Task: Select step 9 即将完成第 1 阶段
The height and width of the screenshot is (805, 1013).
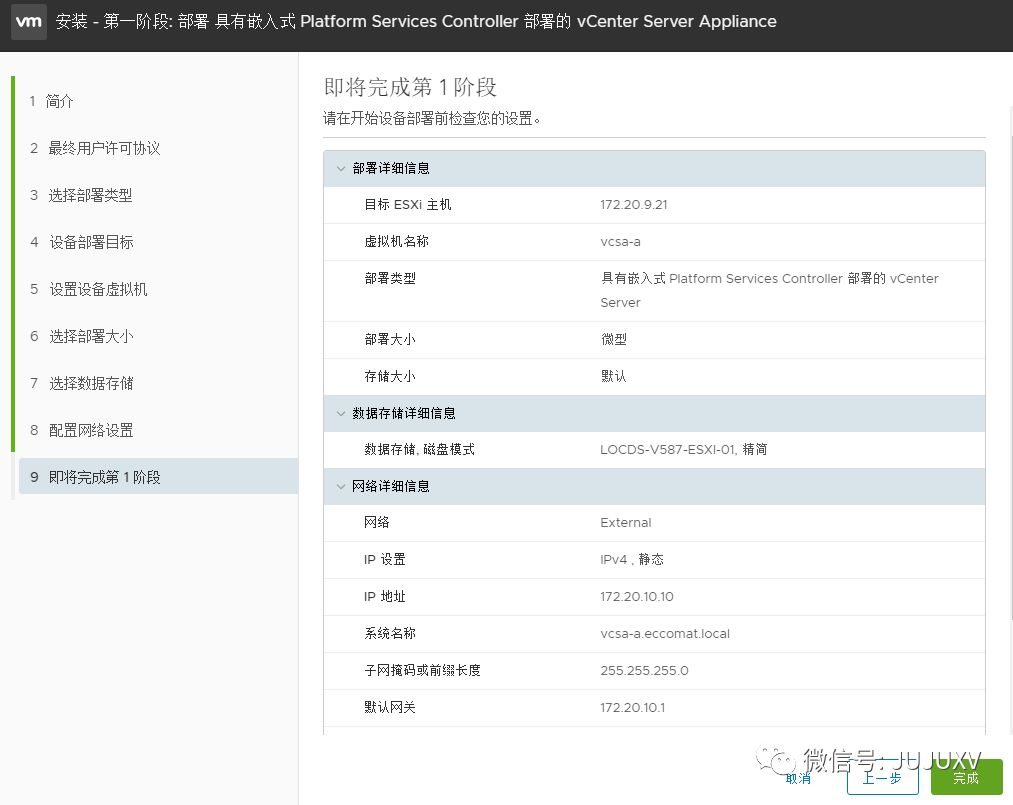Action: pos(158,477)
